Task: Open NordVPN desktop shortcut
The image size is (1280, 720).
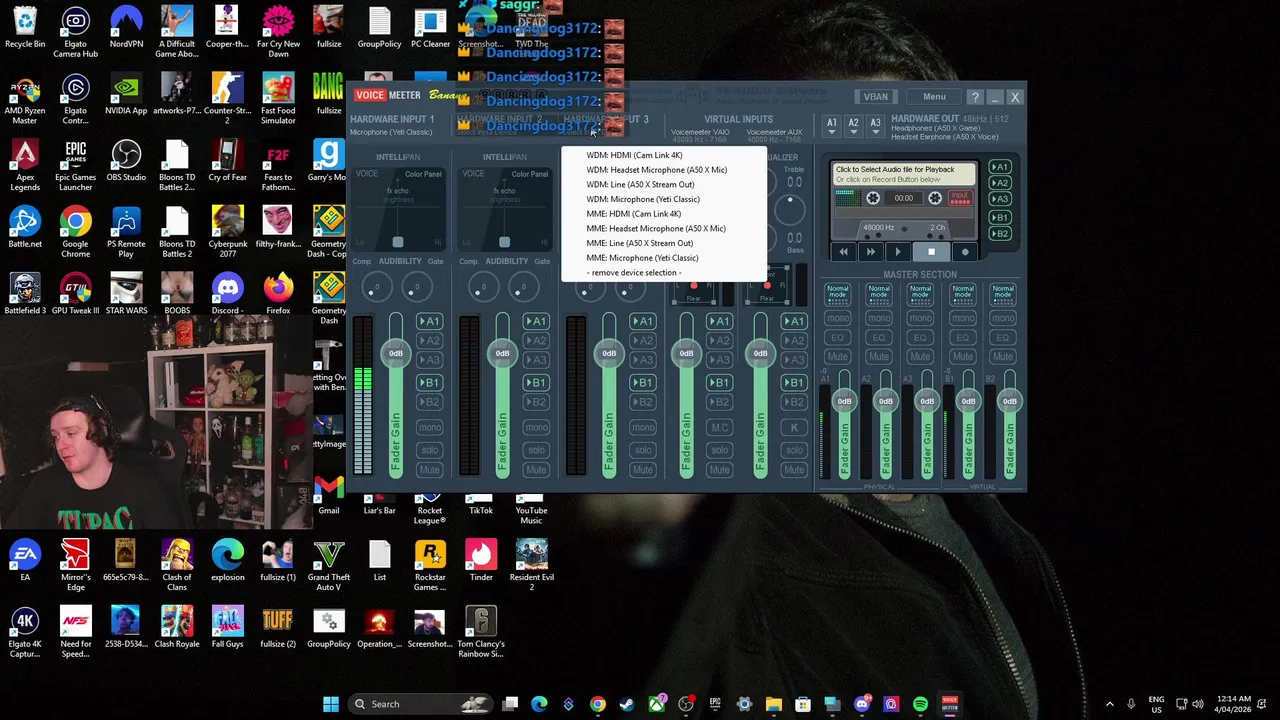Action: click(126, 28)
